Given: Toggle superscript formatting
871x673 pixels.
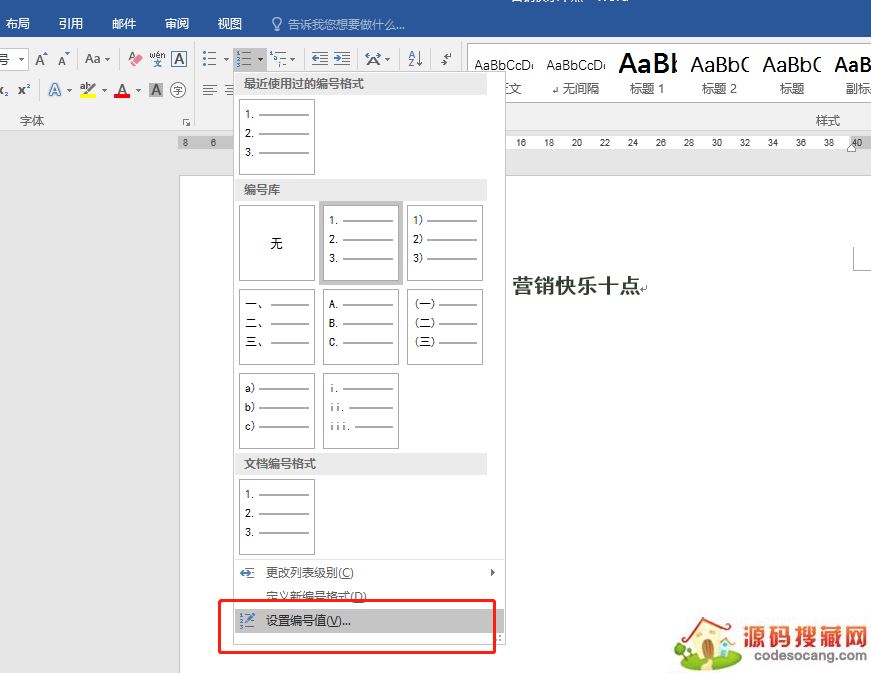Looking at the screenshot, I should pos(24,90).
